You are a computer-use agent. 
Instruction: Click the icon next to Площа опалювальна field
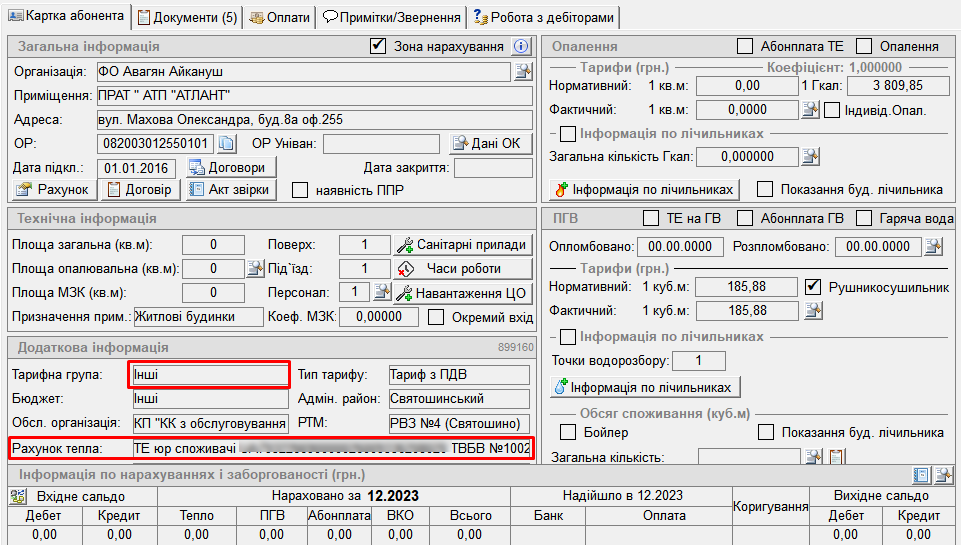coord(254,268)
